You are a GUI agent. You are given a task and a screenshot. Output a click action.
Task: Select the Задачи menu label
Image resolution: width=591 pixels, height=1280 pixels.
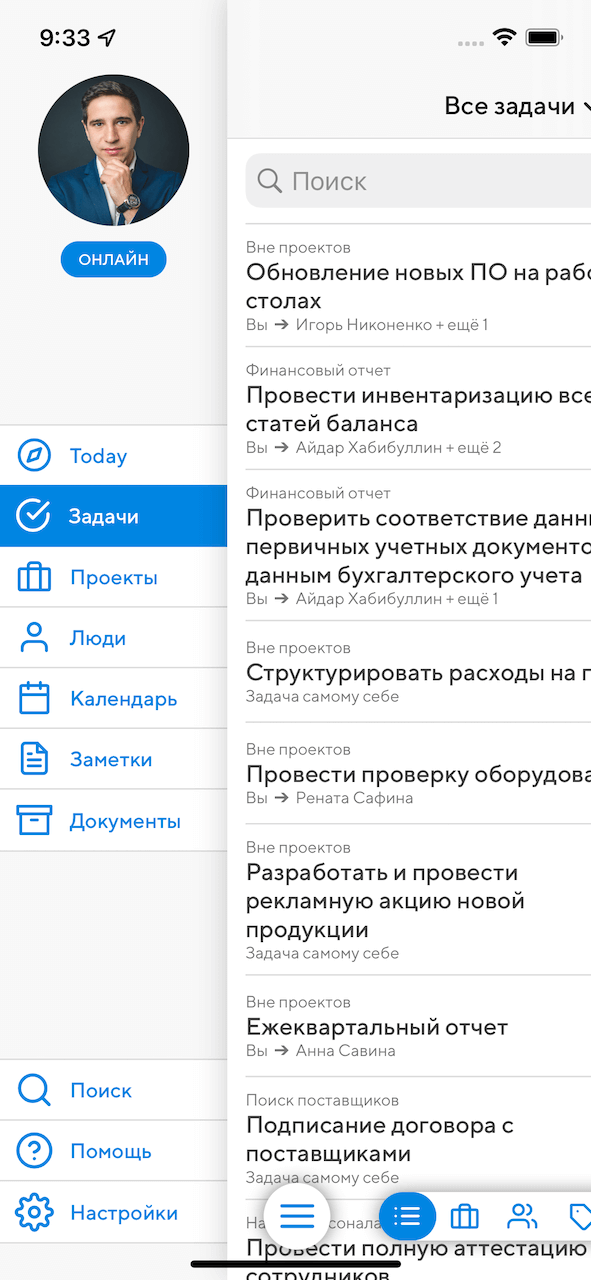pos(104,517)
